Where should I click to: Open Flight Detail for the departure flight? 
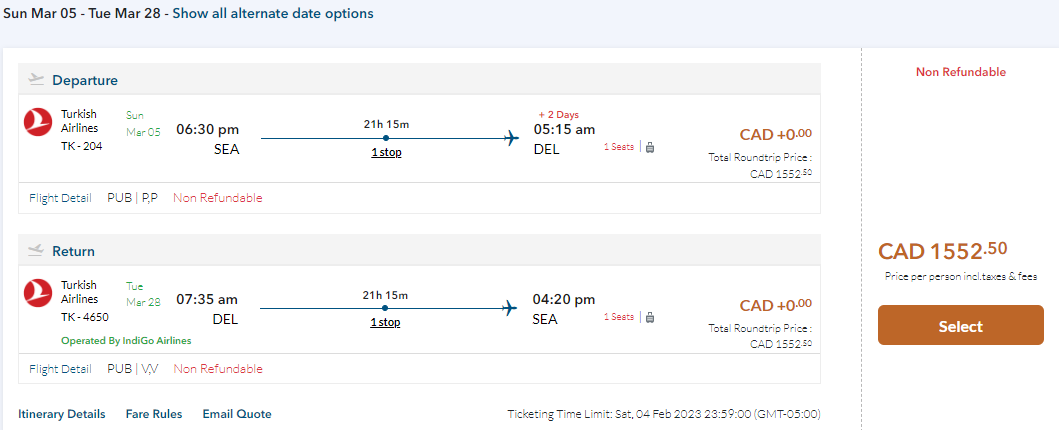click(x=60, y=198)
